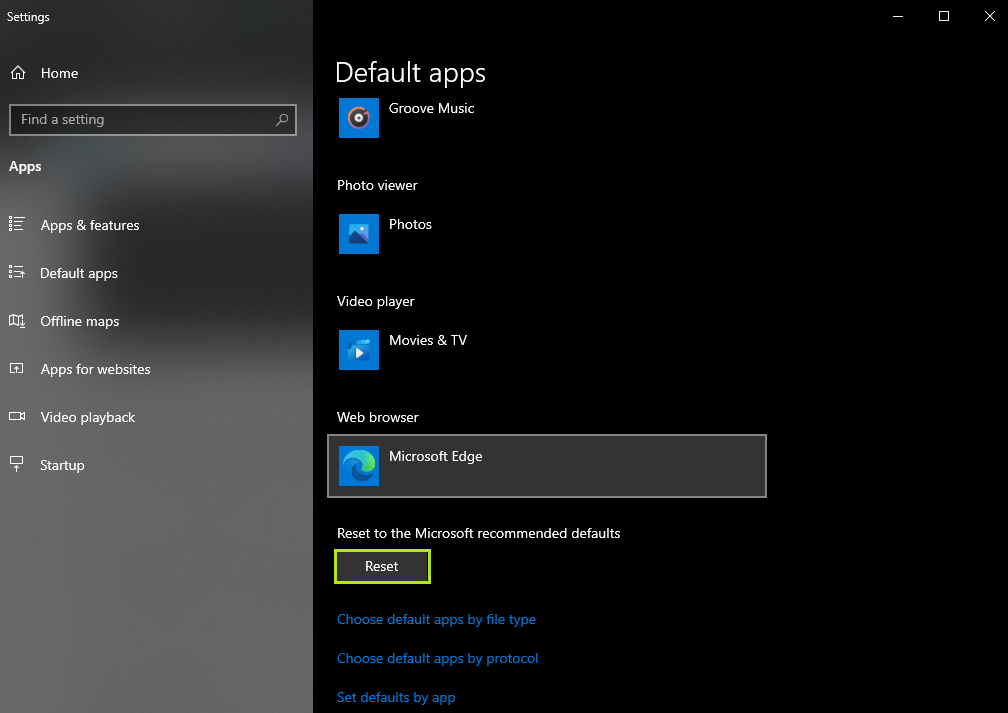
Task: Focus the Find a setting search box
Action: (152, 120)
